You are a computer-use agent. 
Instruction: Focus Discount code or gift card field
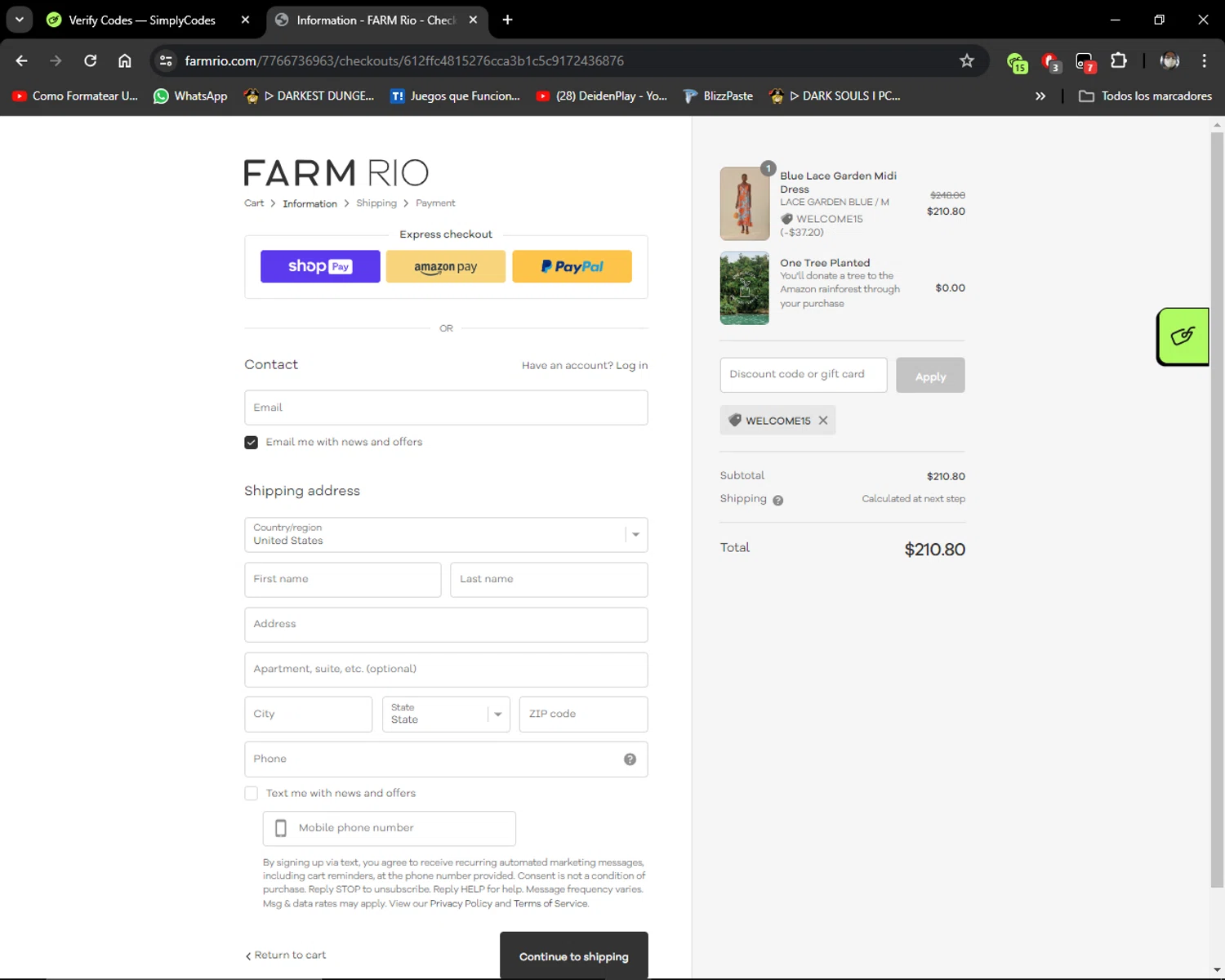click(804, 375)
